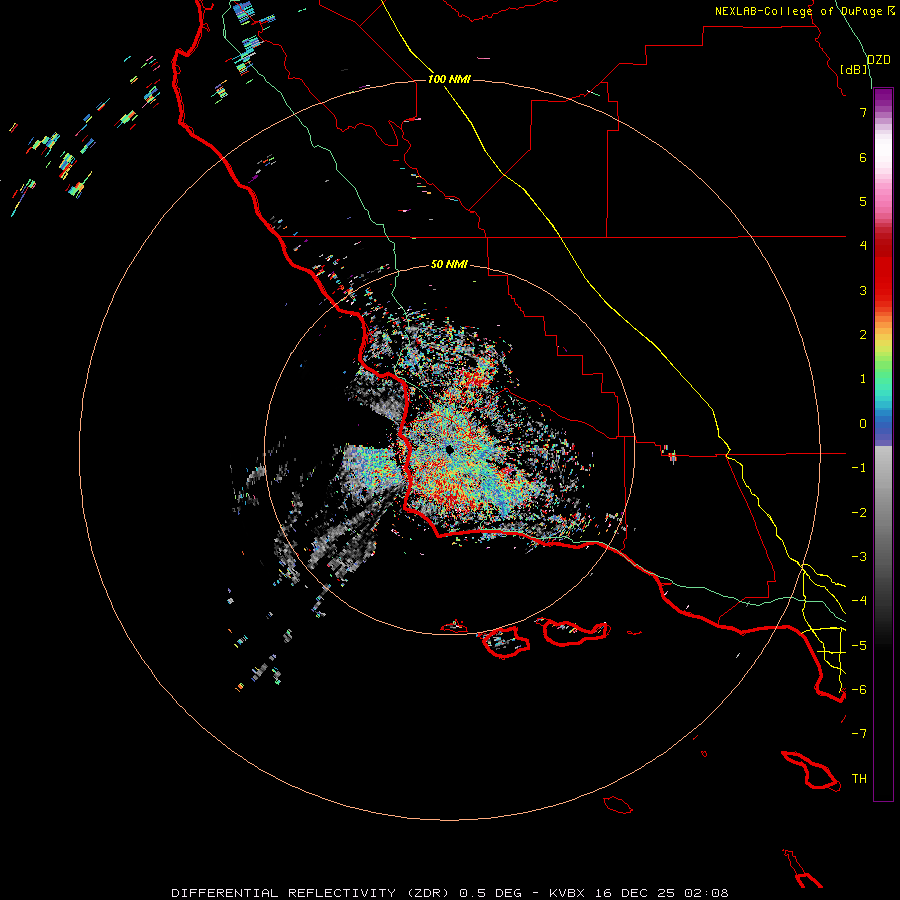
Task: Click the -1 value on the color scale
Action: (x=859, y=468)
